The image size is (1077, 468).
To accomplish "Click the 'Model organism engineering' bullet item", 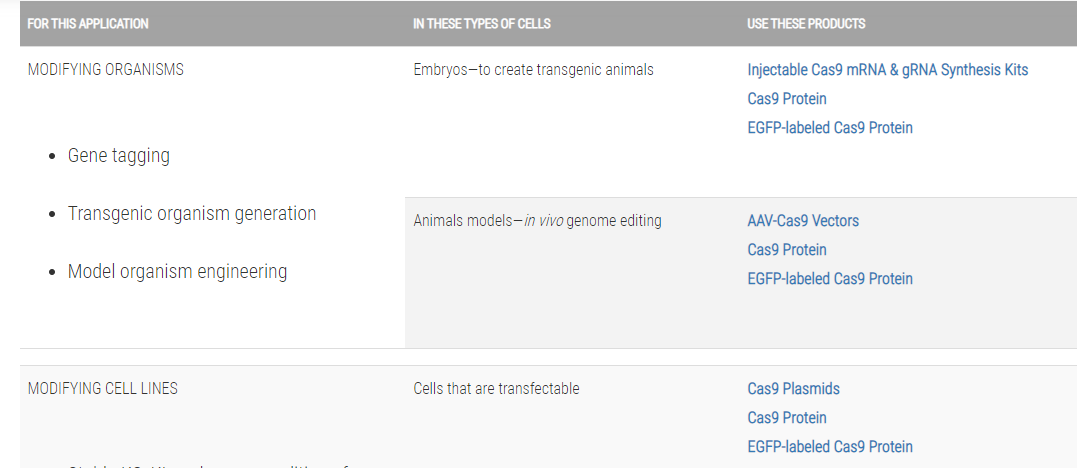I will pyautogui.click(x=177, y=271).
